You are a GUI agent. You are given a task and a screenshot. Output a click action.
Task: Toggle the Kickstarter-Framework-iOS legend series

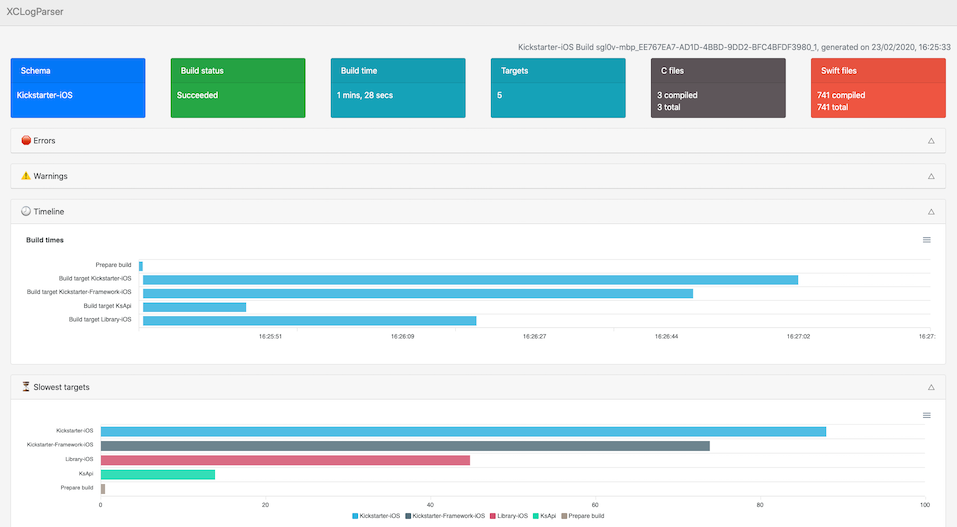coord(445,516)
